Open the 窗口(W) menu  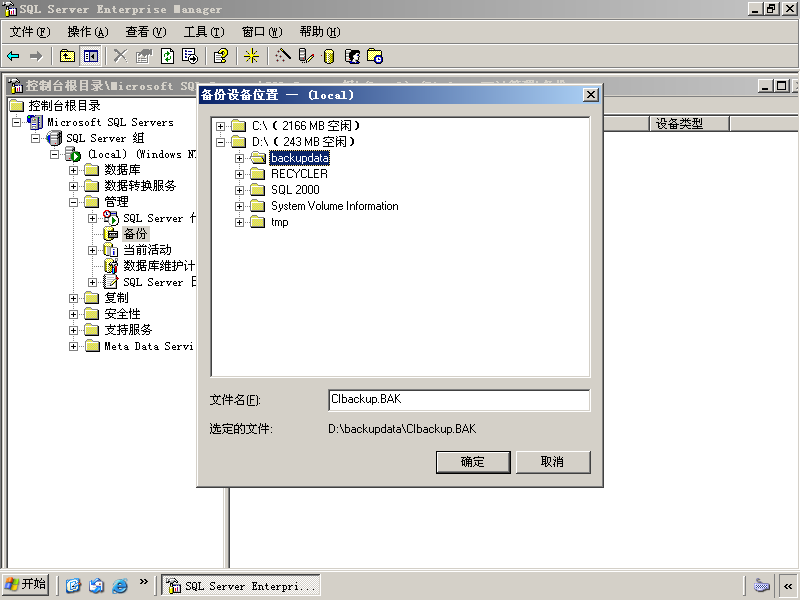[262, 32]
